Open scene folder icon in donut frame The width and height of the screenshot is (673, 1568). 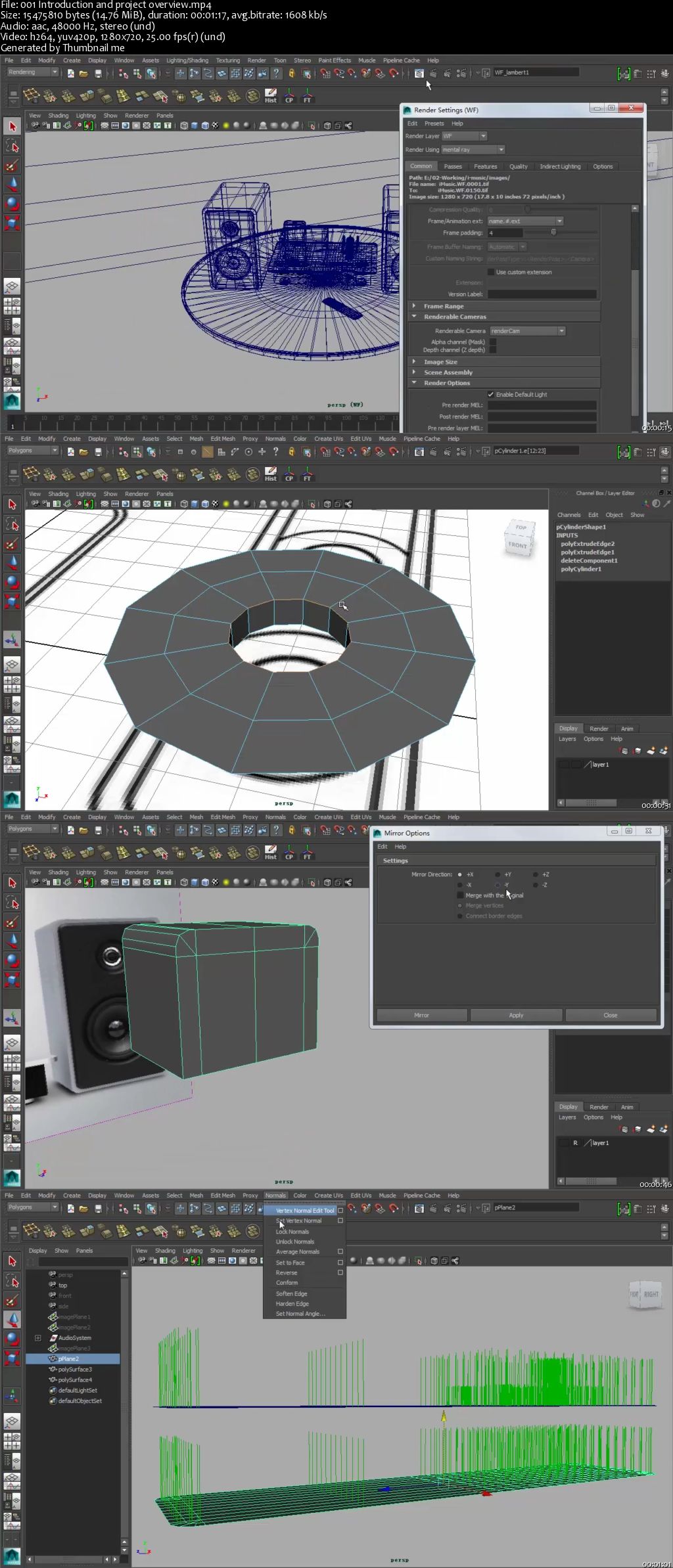click(x=83, y=452)
